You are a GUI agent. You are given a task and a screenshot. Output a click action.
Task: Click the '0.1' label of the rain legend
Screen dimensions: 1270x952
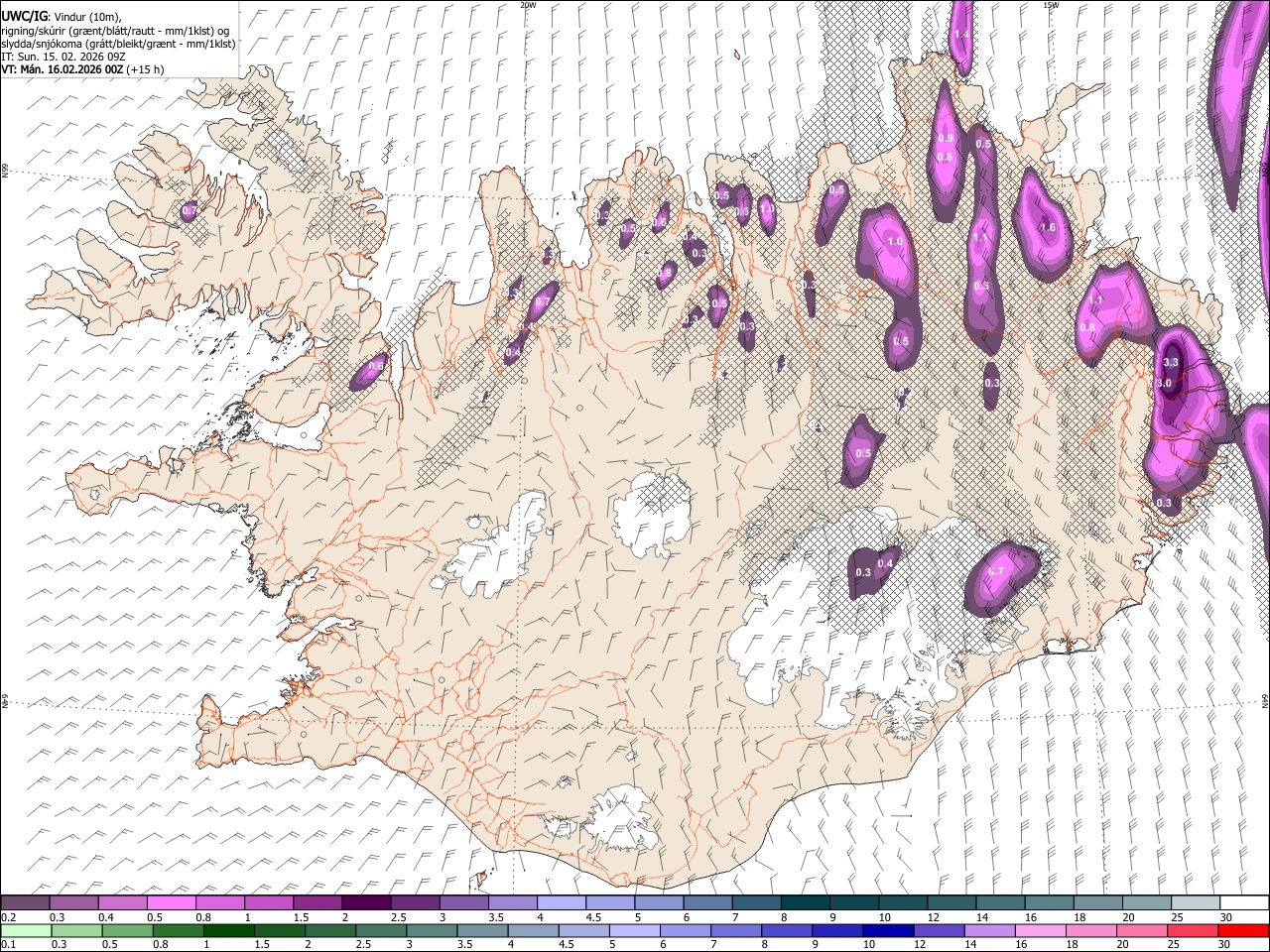(8, 944)
